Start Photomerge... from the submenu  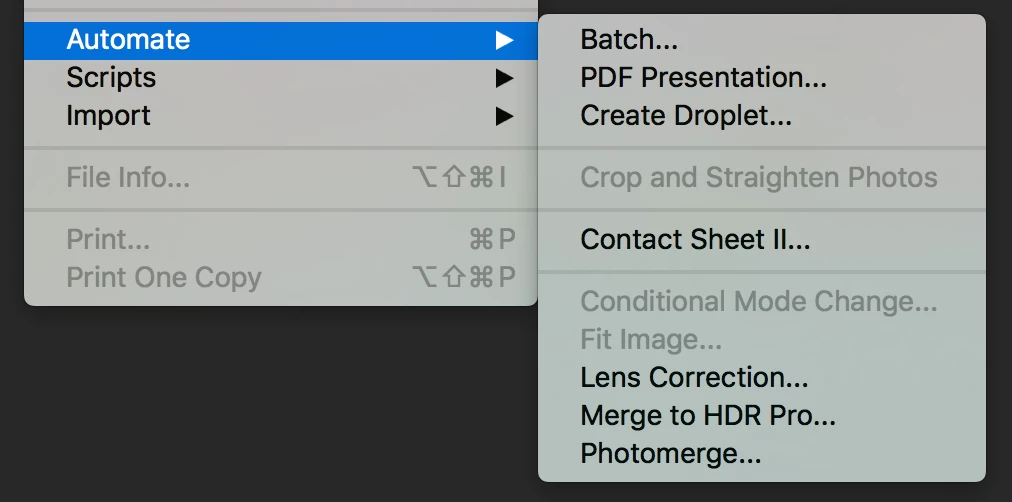671,454
